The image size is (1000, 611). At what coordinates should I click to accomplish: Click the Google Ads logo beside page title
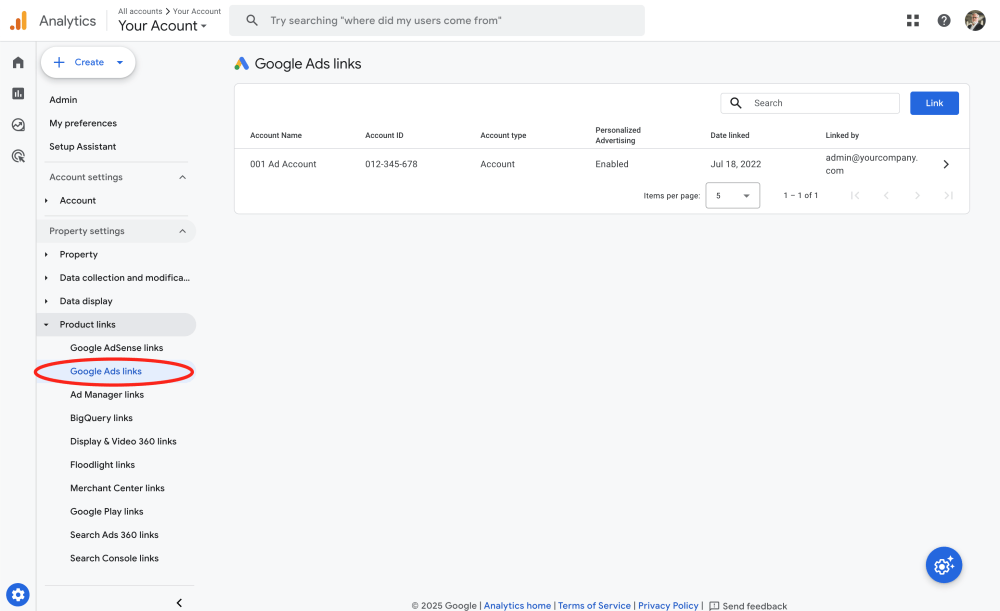click(x=241, y=64)
